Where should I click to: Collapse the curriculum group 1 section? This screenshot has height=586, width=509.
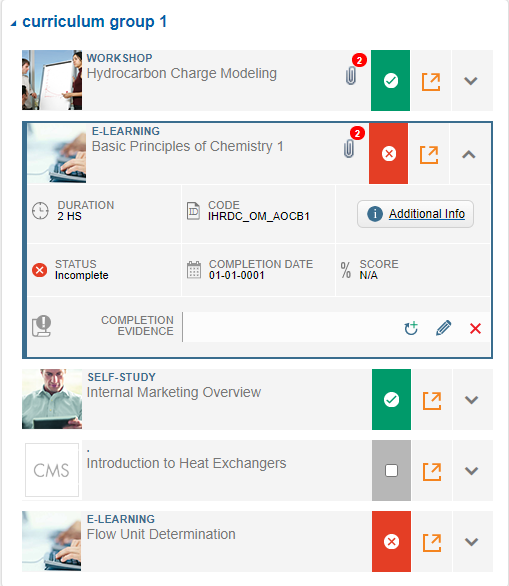pos(14,23)
